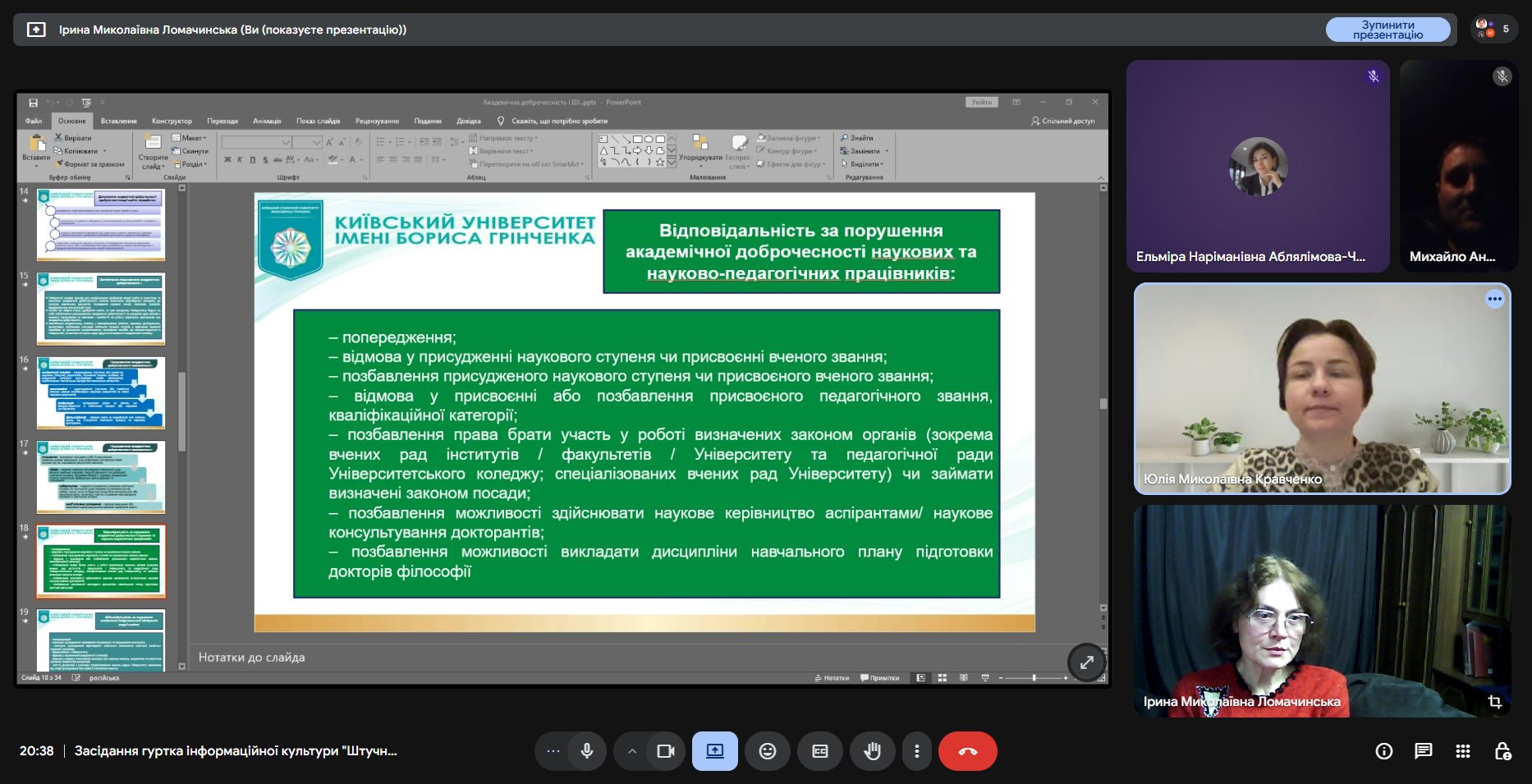
Task: Mute the microphone in call controls
Action: 586,751
